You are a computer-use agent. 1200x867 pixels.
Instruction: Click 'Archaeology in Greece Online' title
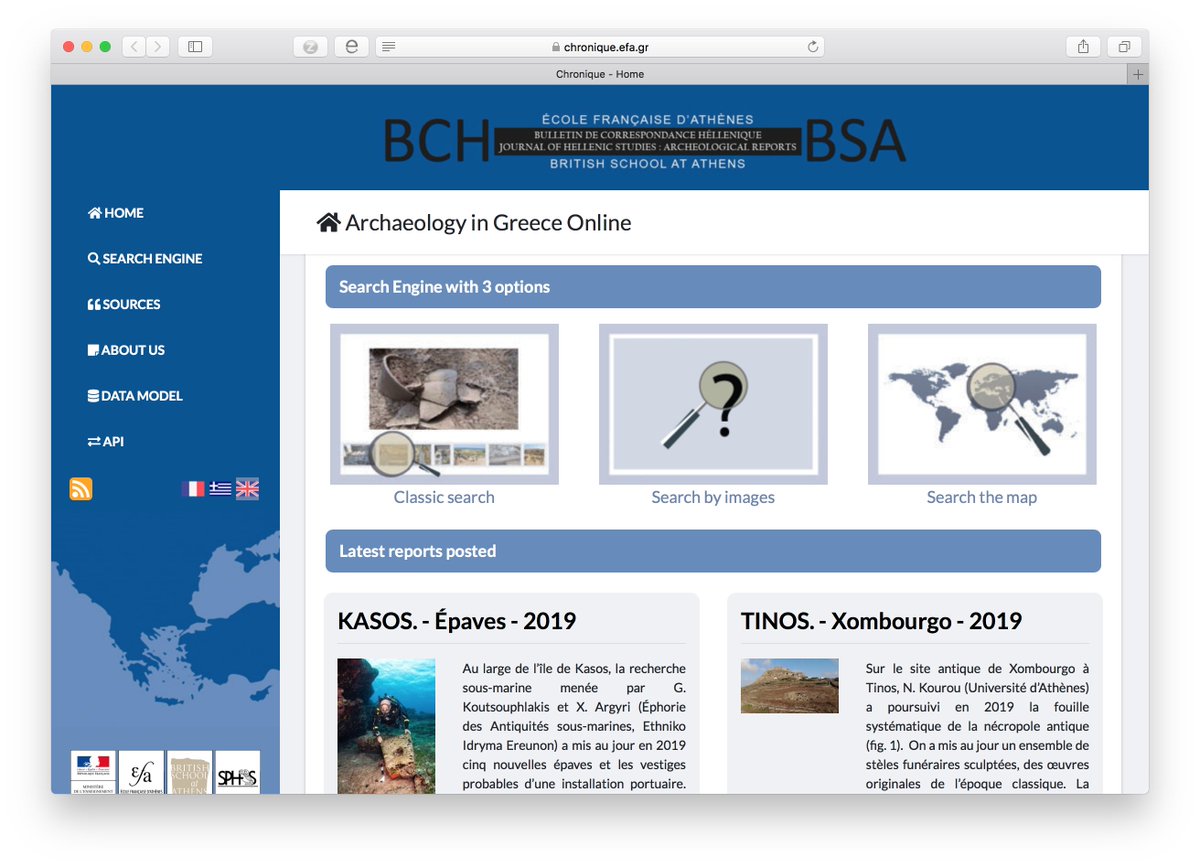(488, 223)
